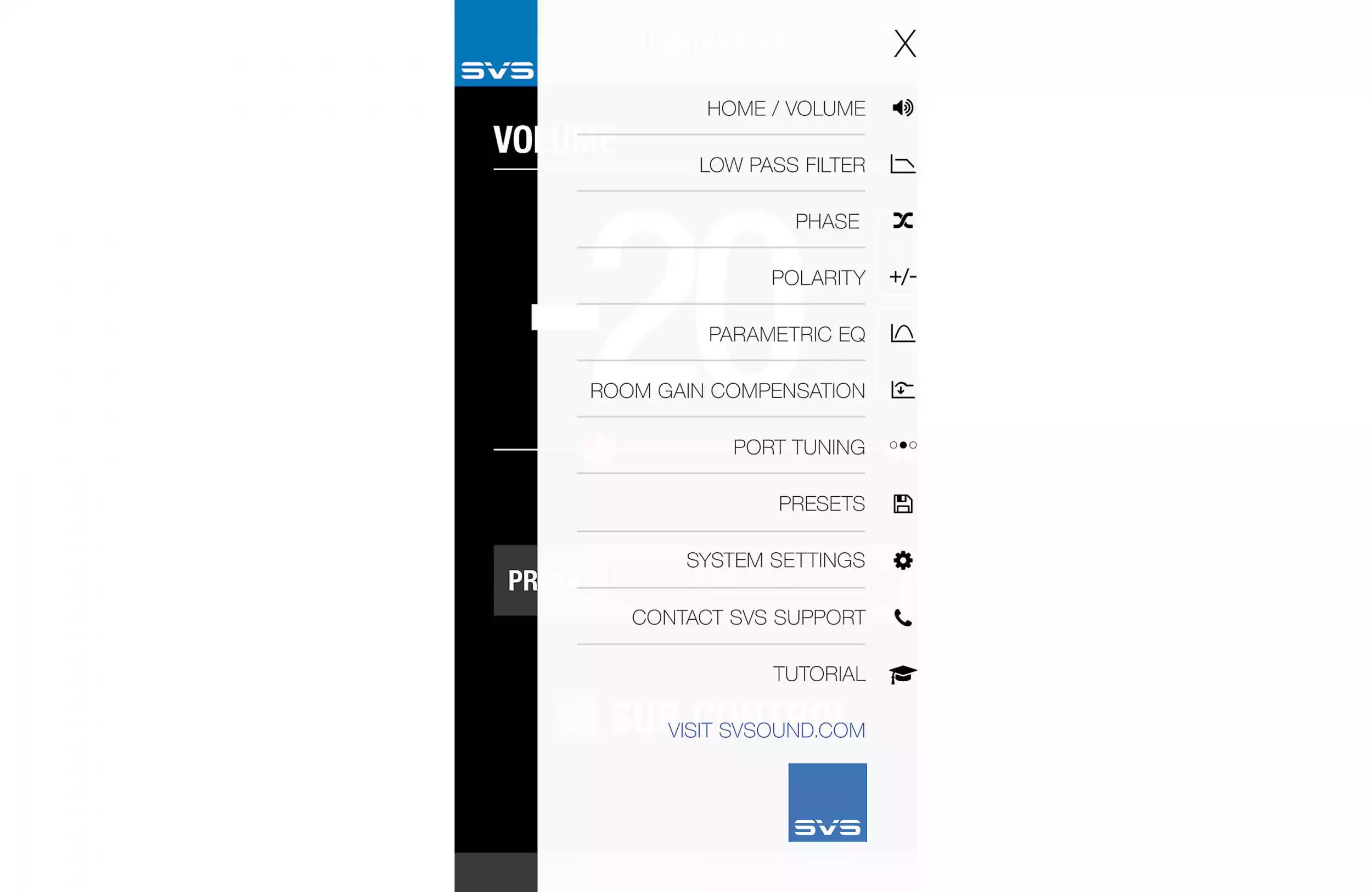Viewport: 1372px width, 892px height.
Task: Select the Phase adjustment tool
Action: tap(827, 220)
